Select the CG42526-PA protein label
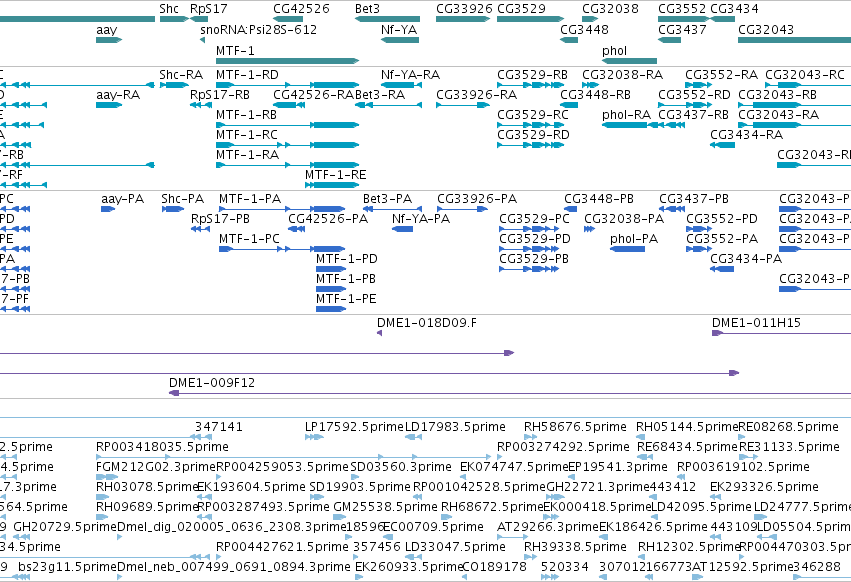The height and width of the screenshot is (582, 851). coord(328,218)
